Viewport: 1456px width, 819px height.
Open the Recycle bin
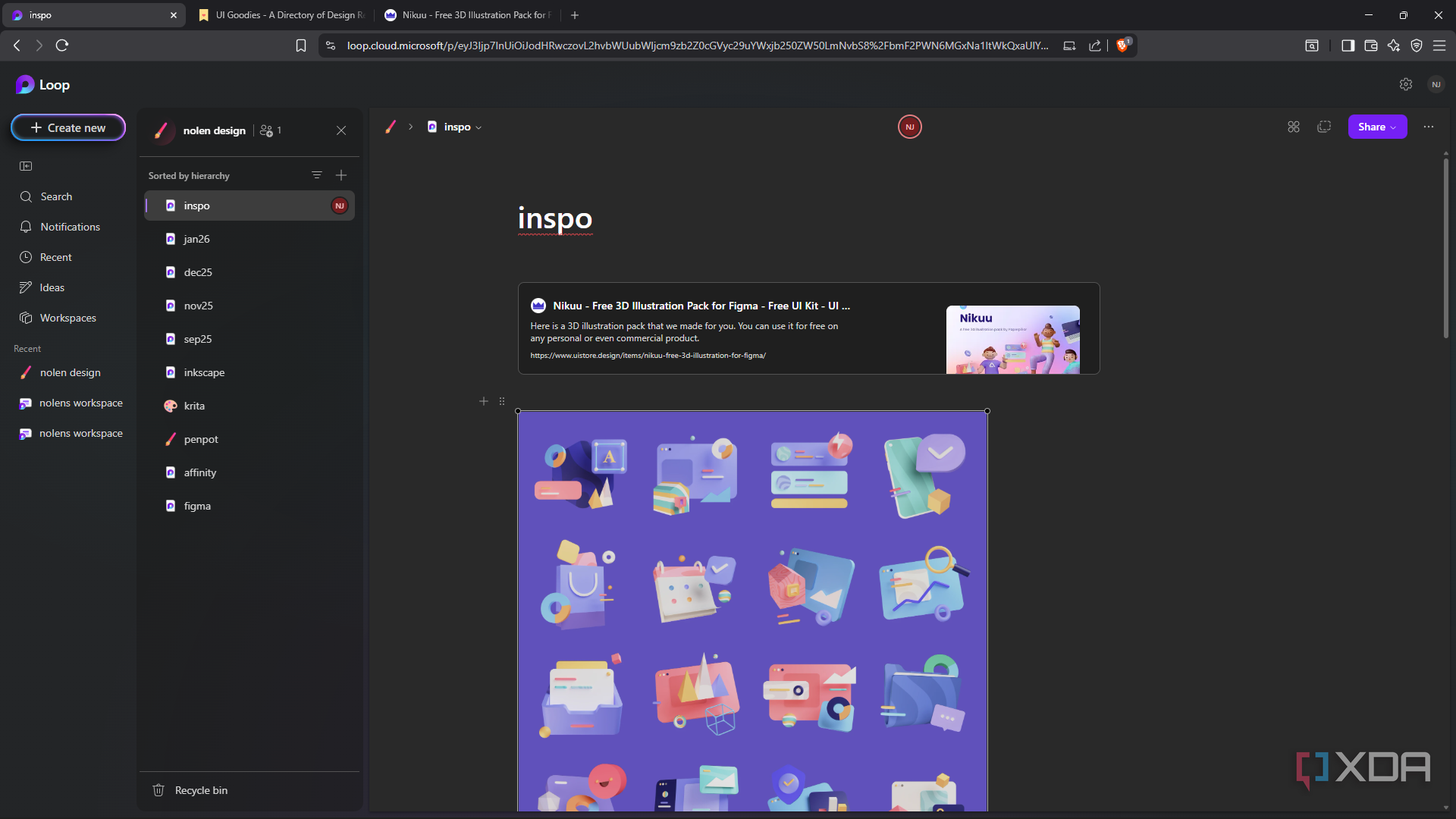190,790
